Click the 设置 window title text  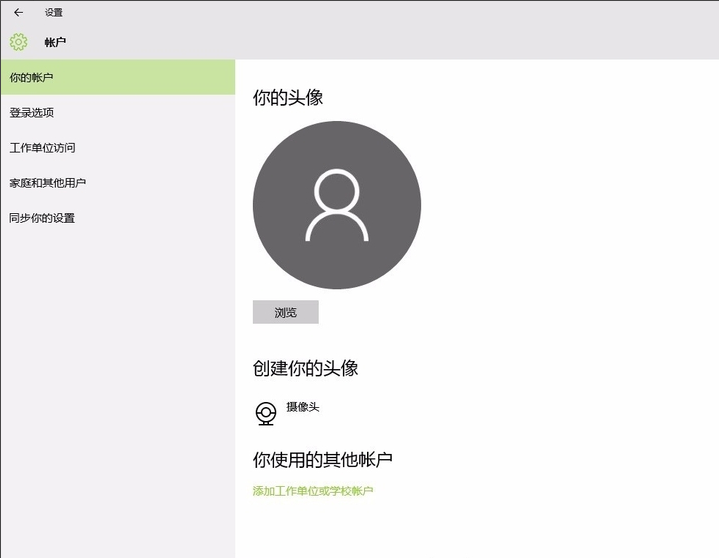53,13
